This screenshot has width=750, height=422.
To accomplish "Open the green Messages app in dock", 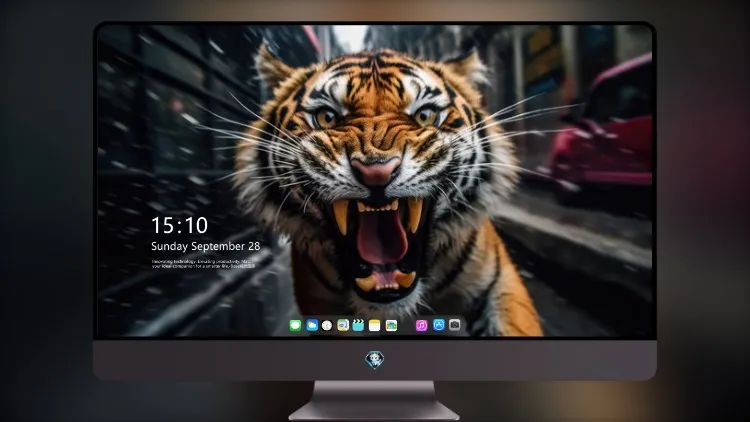I will [295, 325].
